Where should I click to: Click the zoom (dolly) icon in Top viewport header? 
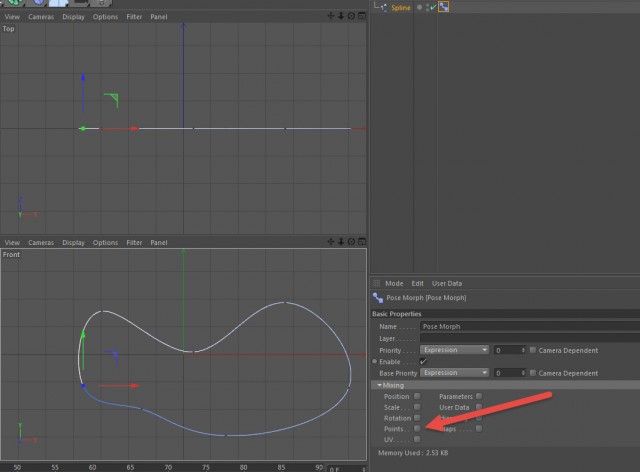tap(341, 16)
